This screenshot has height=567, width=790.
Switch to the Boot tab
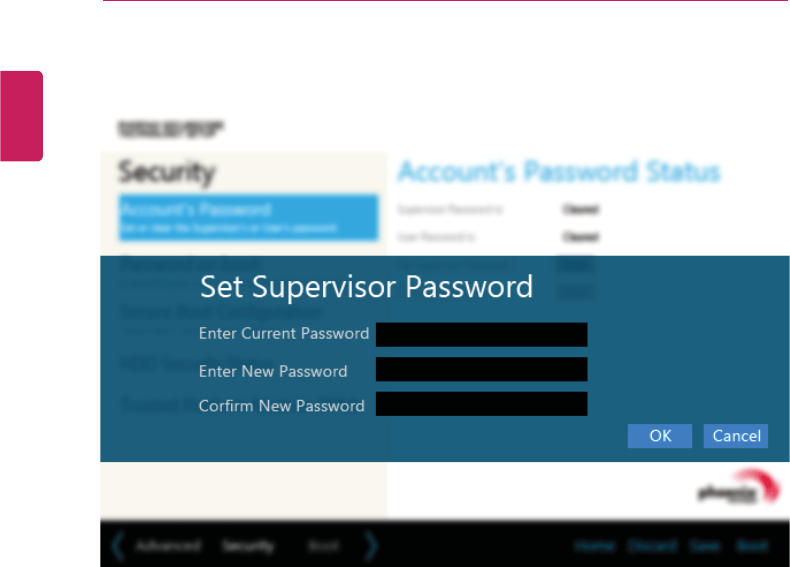[323, 545]
